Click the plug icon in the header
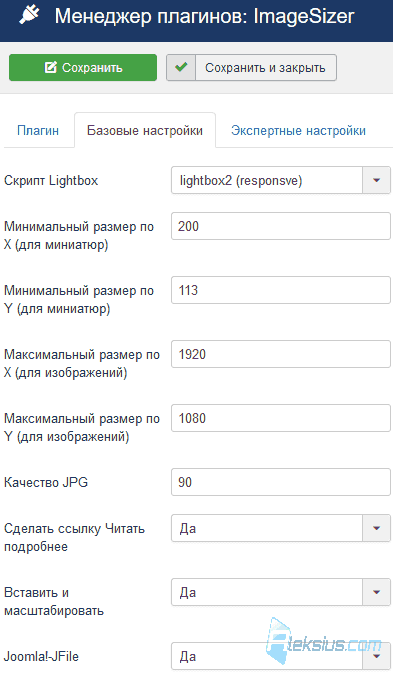 tap(29, 16)
